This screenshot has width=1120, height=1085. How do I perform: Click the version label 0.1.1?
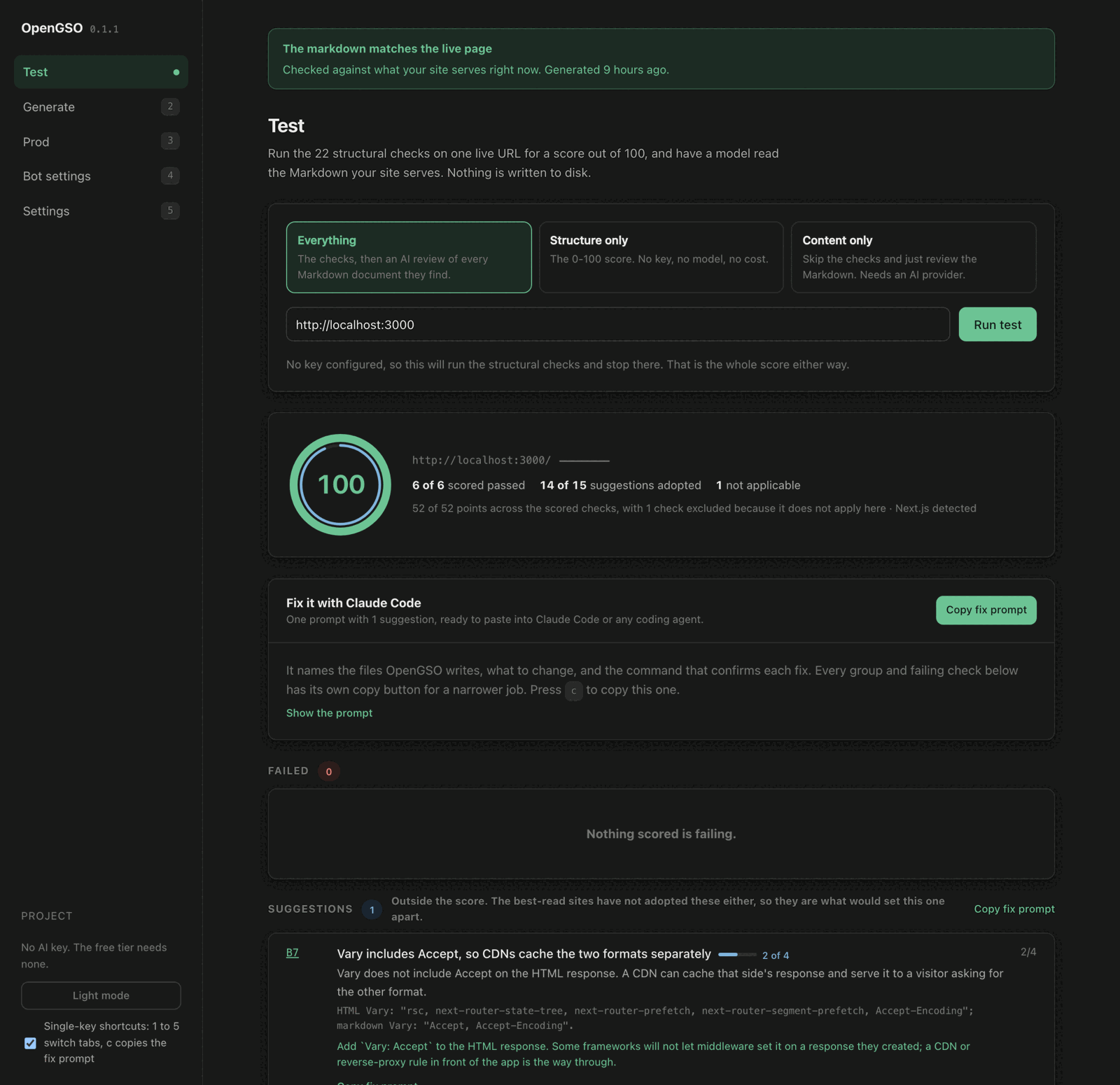[104, 29]
